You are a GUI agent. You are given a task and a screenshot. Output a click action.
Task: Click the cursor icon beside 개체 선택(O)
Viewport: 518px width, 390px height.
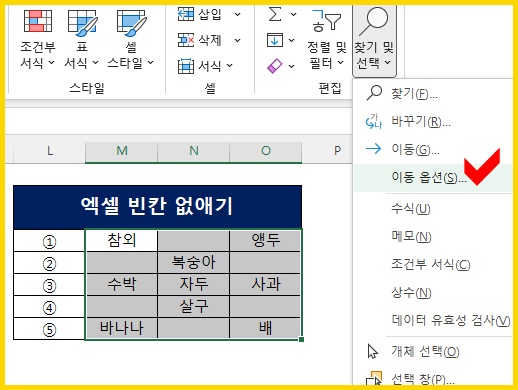pyautogui.click(x=373, y=351)
